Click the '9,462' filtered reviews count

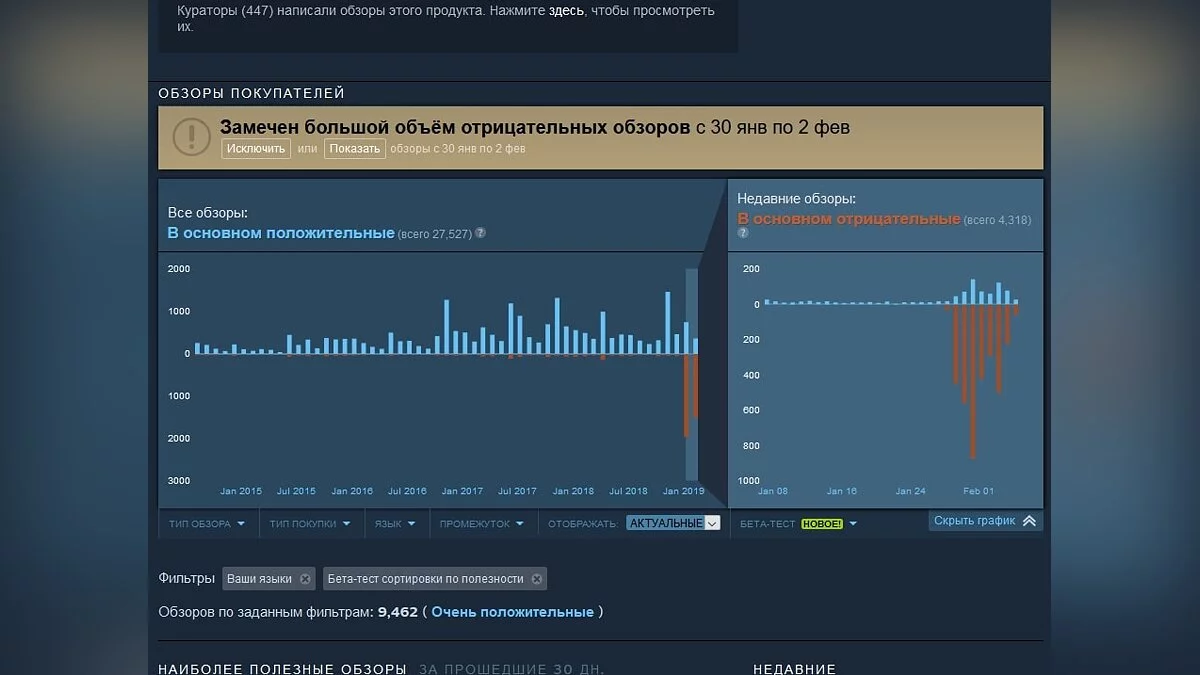click(x=398, y=612)
